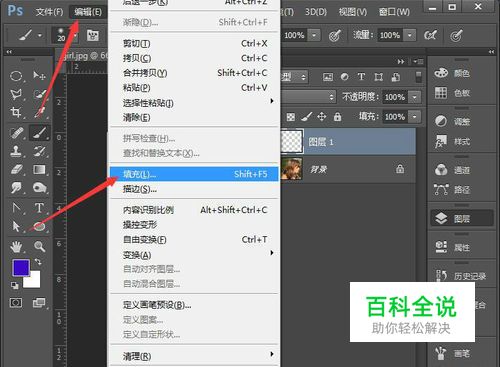Open 填充 100% fill dropdown arrow
Image resolution: width=500 pixels, height=367 pixels.
(x=415, y=117)
